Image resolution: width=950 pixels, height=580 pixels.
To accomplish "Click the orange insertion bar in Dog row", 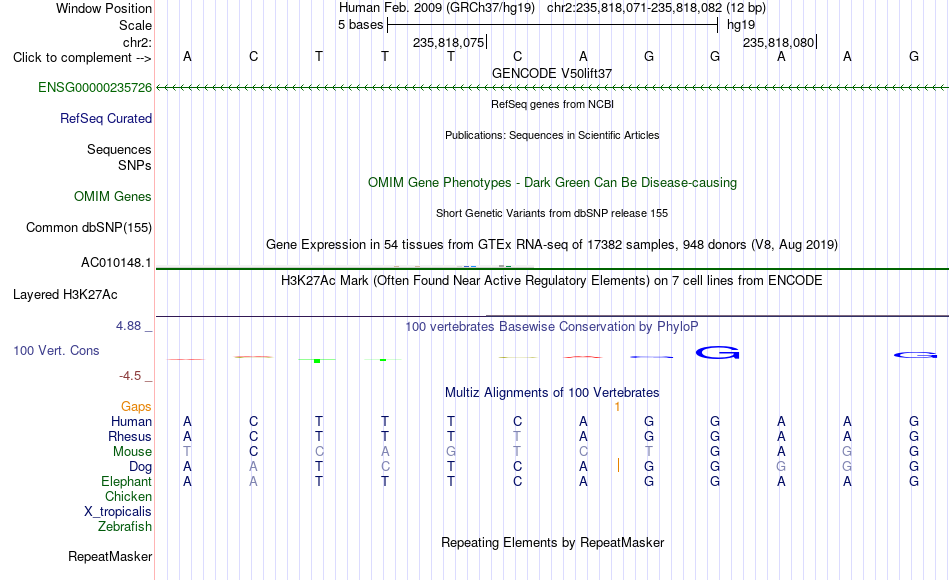I will click(x=618, y=465).
